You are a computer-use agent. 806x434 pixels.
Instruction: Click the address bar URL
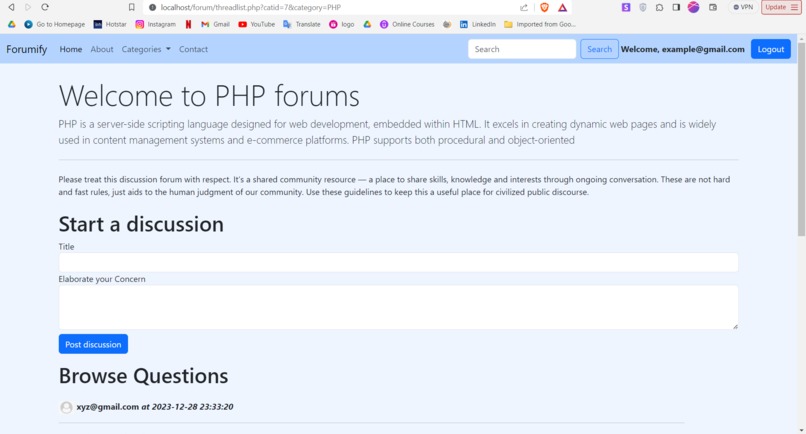pyautogui.click(x=251, y=7)
